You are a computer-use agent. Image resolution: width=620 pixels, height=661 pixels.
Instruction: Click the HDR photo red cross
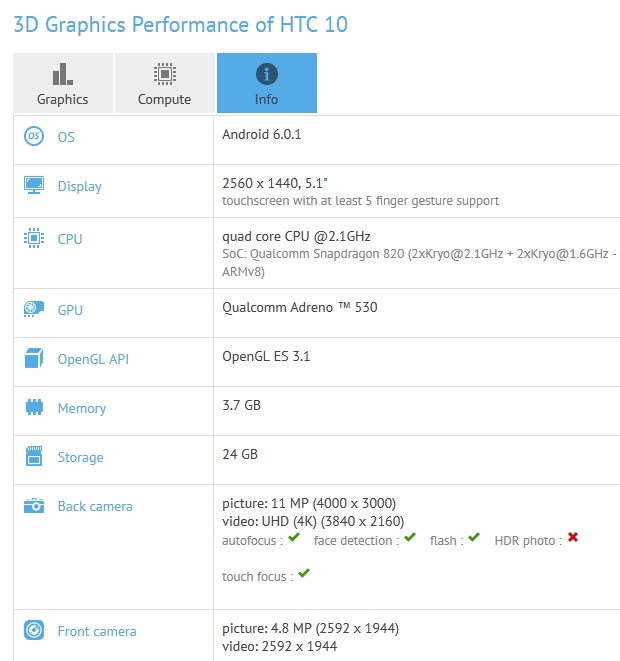(573, 537)
